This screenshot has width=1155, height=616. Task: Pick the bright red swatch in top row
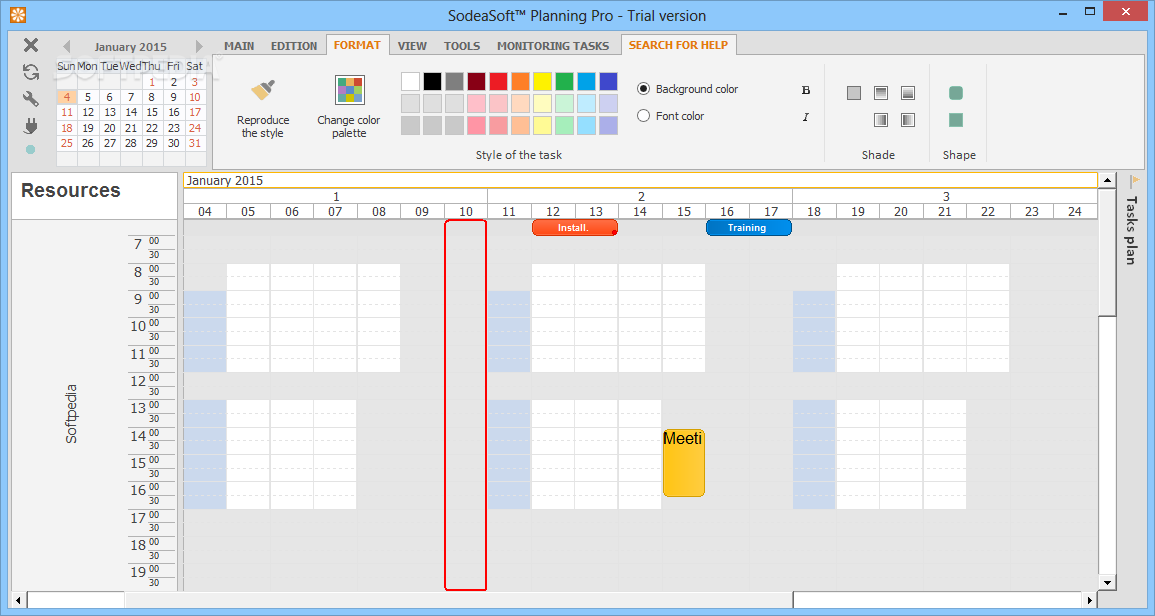[x=499, y=81]
